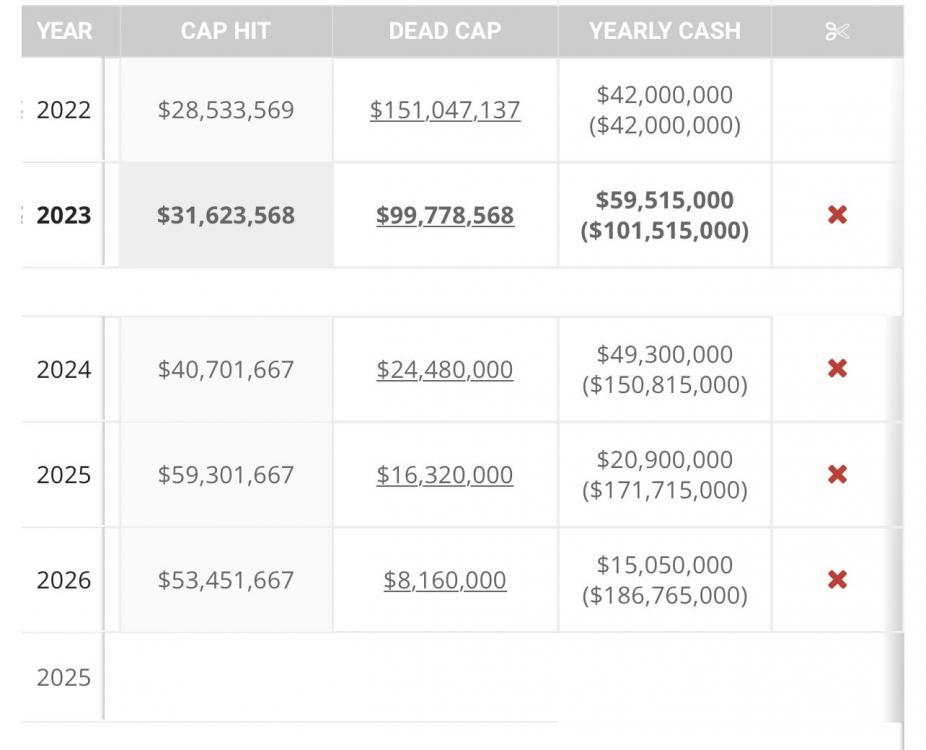Viewport: 926px width, 750px height.
Task: Click the red X in the 2023 row
Action: [x=837, y=214]
